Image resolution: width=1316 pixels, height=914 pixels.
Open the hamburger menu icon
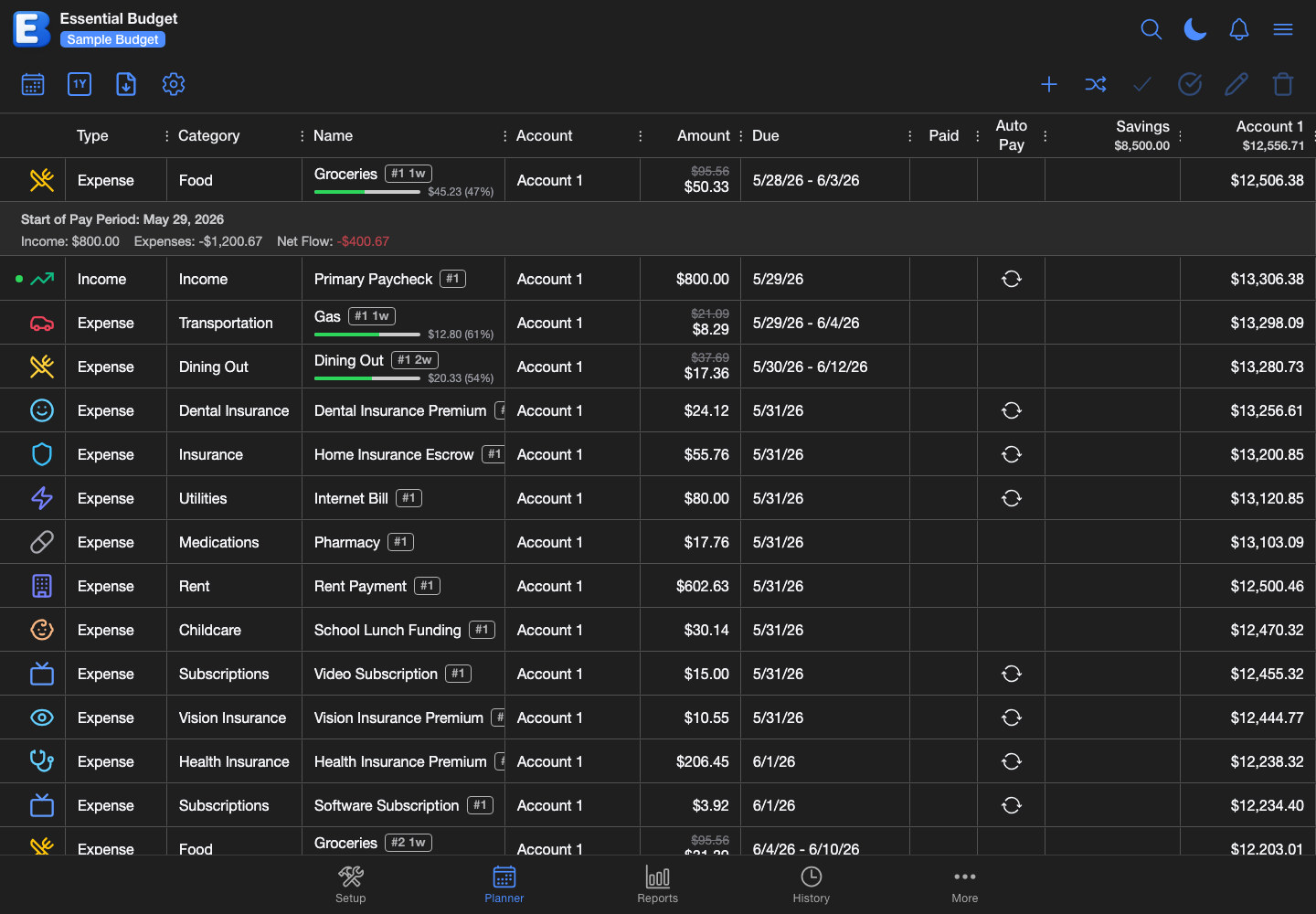(1283, 29)
